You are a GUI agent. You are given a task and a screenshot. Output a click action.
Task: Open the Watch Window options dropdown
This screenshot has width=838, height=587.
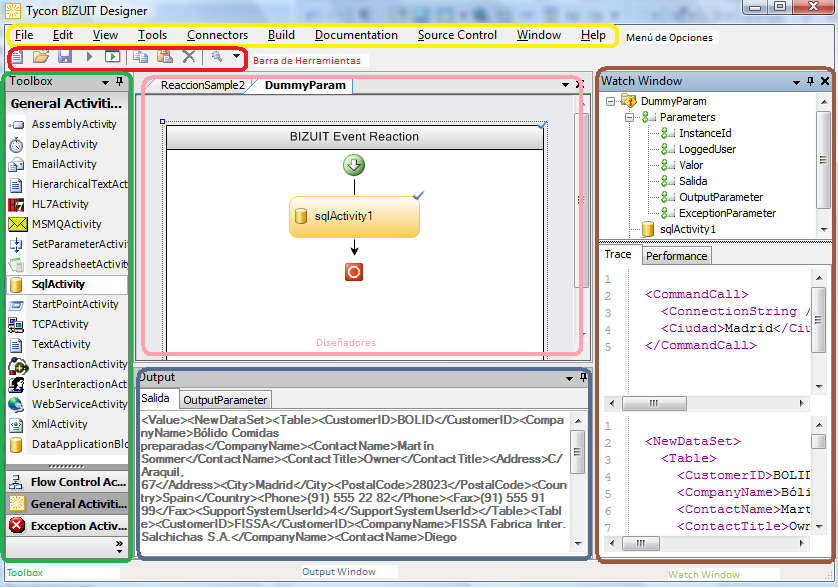point(796,82)
